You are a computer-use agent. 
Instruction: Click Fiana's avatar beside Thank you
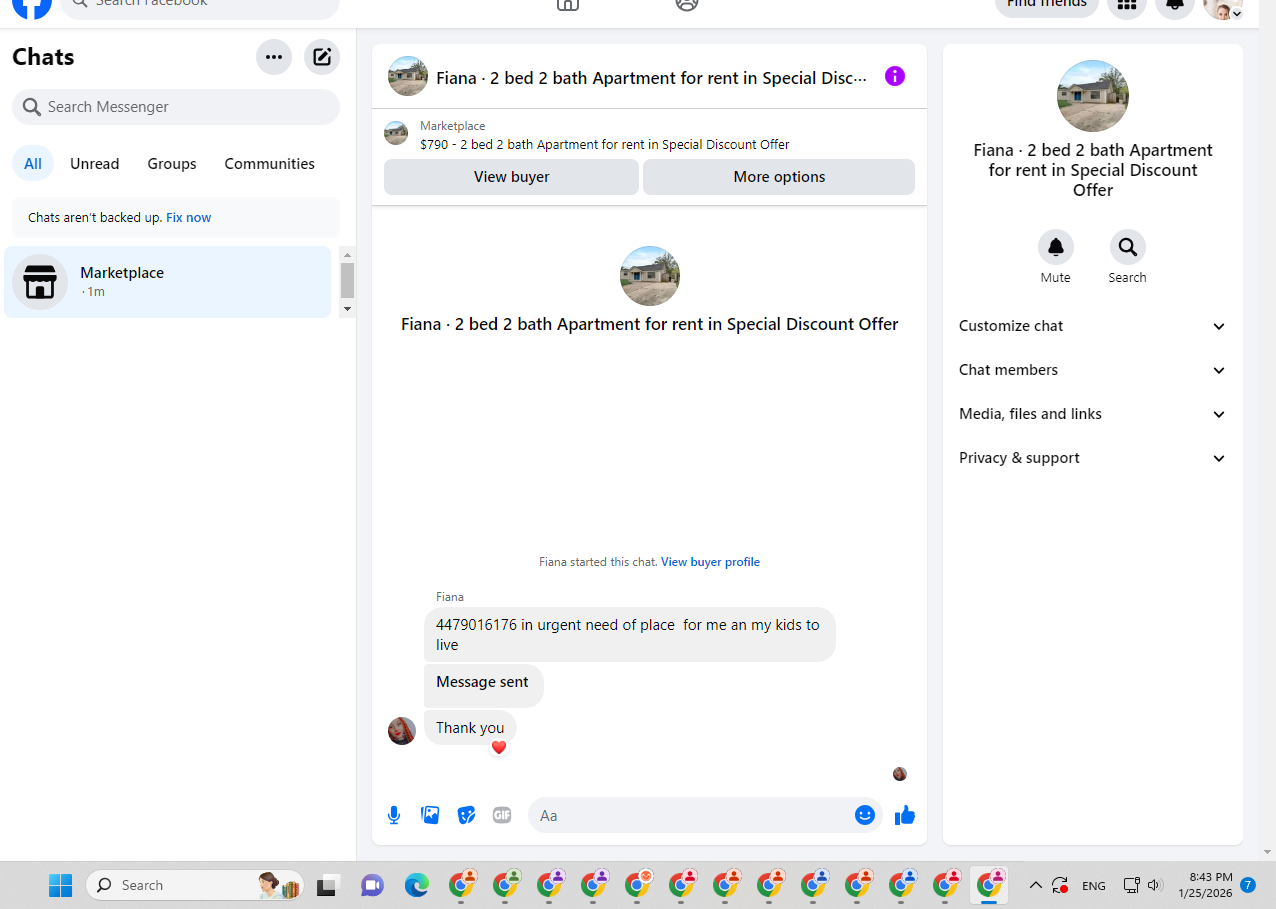[402, 730]
